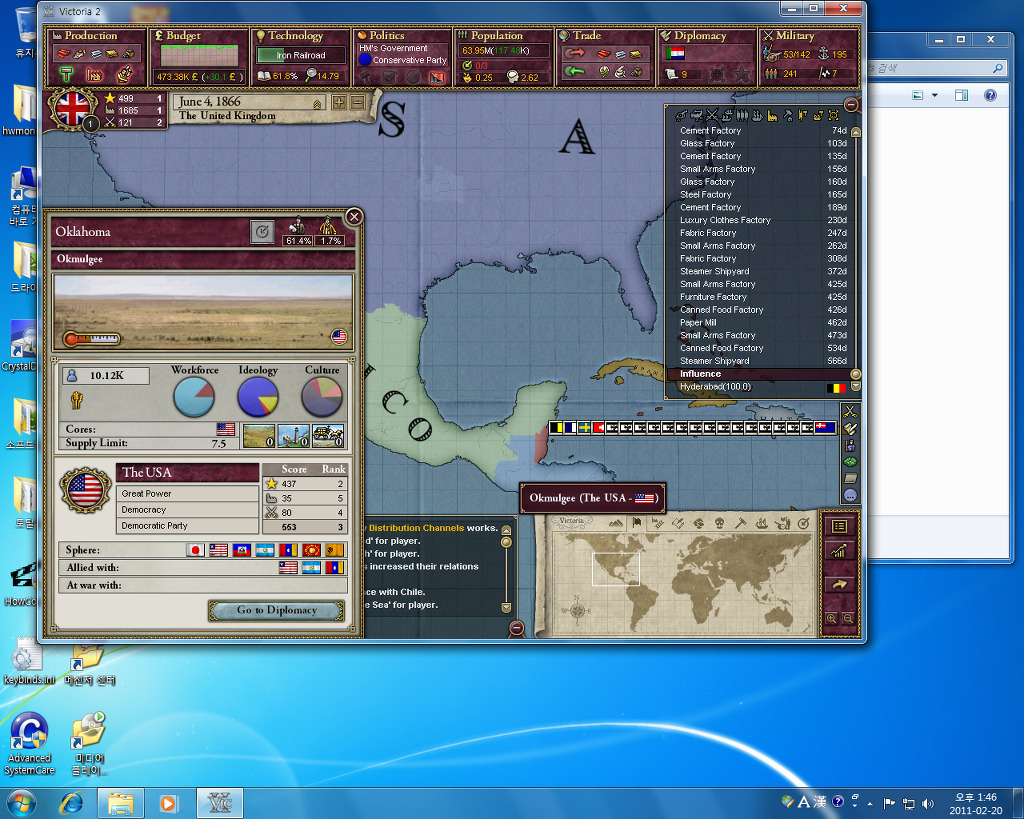Select Steel Factory 165d entry
This screenshot has width=1024, height=819.
pyautogui.click(x=763, y=195)
